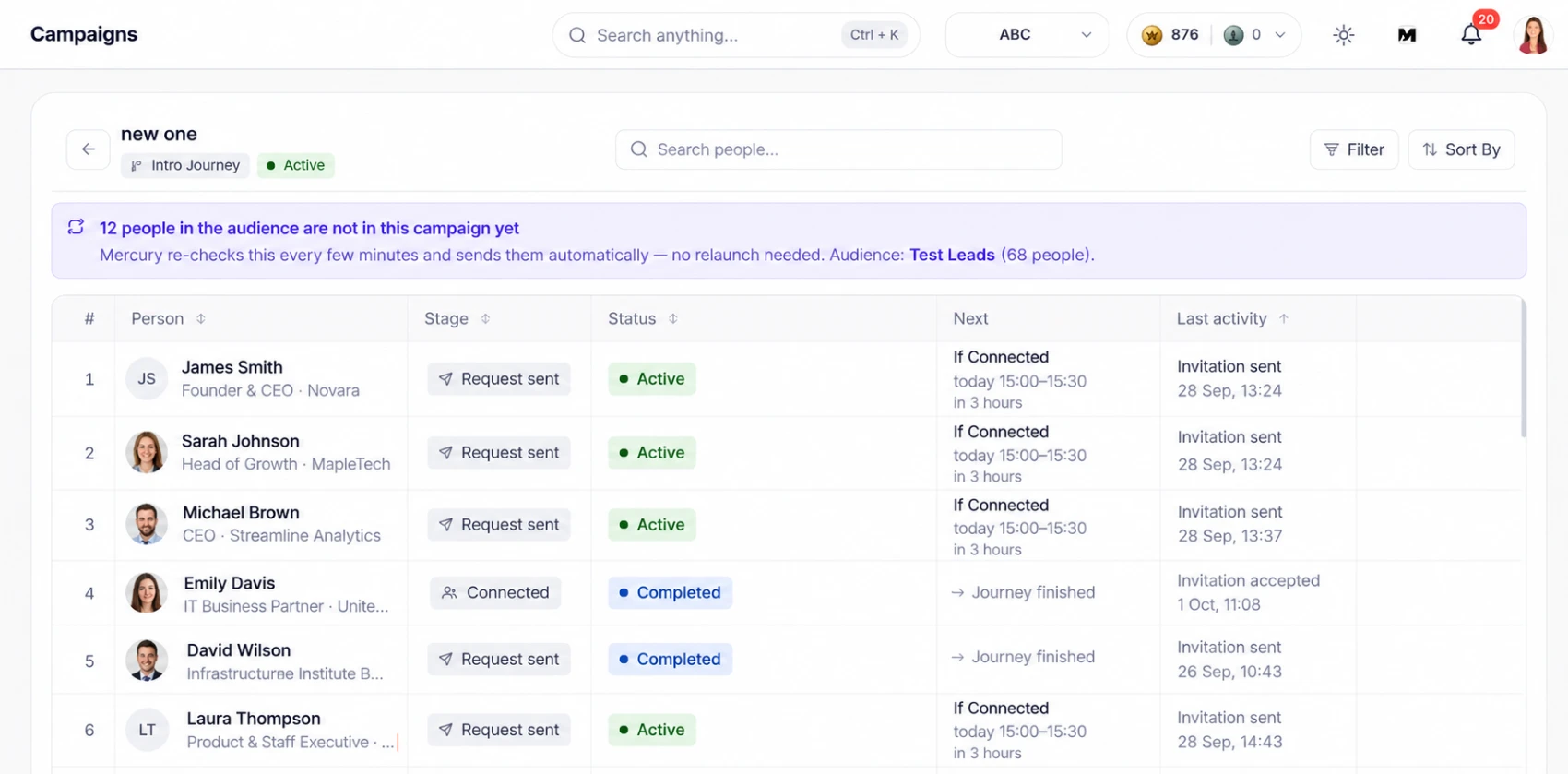Screen dimensions: 1568x774
Task: Select David Wilson name
Action: 239,650
